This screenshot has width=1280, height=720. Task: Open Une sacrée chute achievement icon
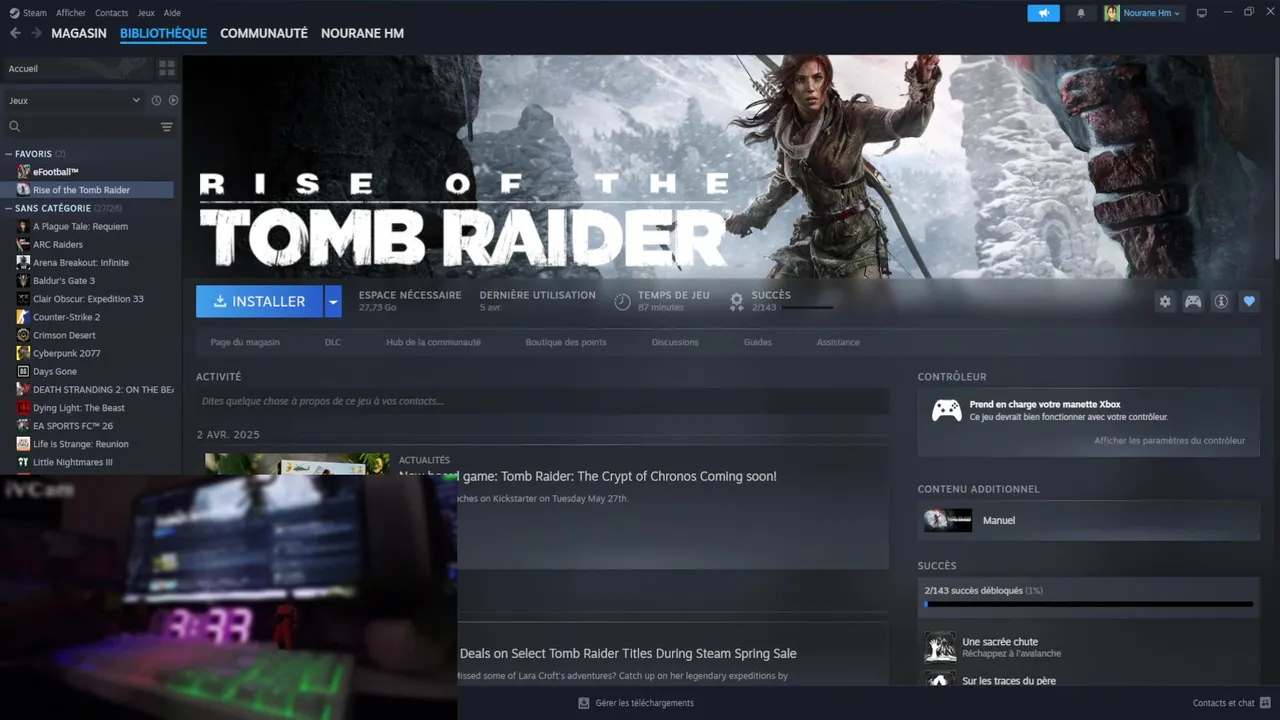tap(940, 647)
